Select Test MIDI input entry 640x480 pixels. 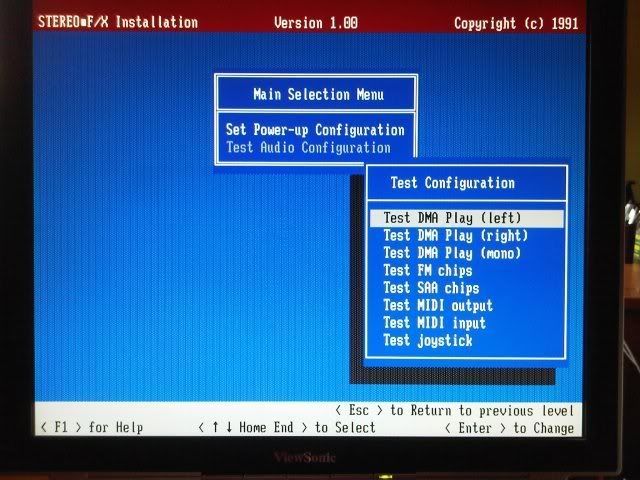(x=435, y=323)
